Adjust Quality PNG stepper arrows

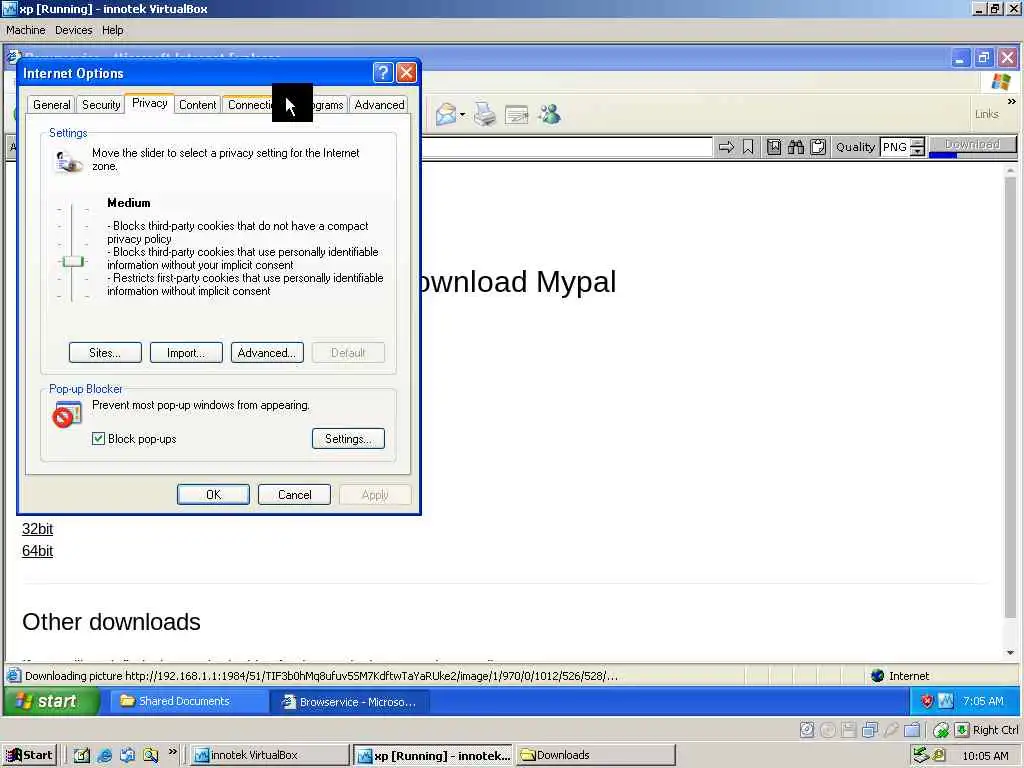click(918, 147)
